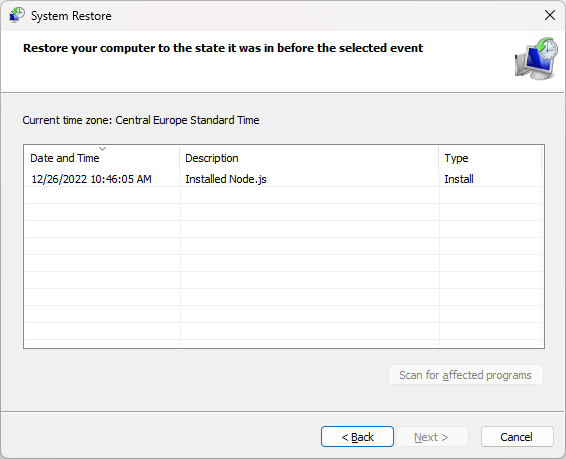Image resolution: width=566 pixels, height=459 pixels.
Task: Click Scan for affected programs
Action: tap(466, 375)
